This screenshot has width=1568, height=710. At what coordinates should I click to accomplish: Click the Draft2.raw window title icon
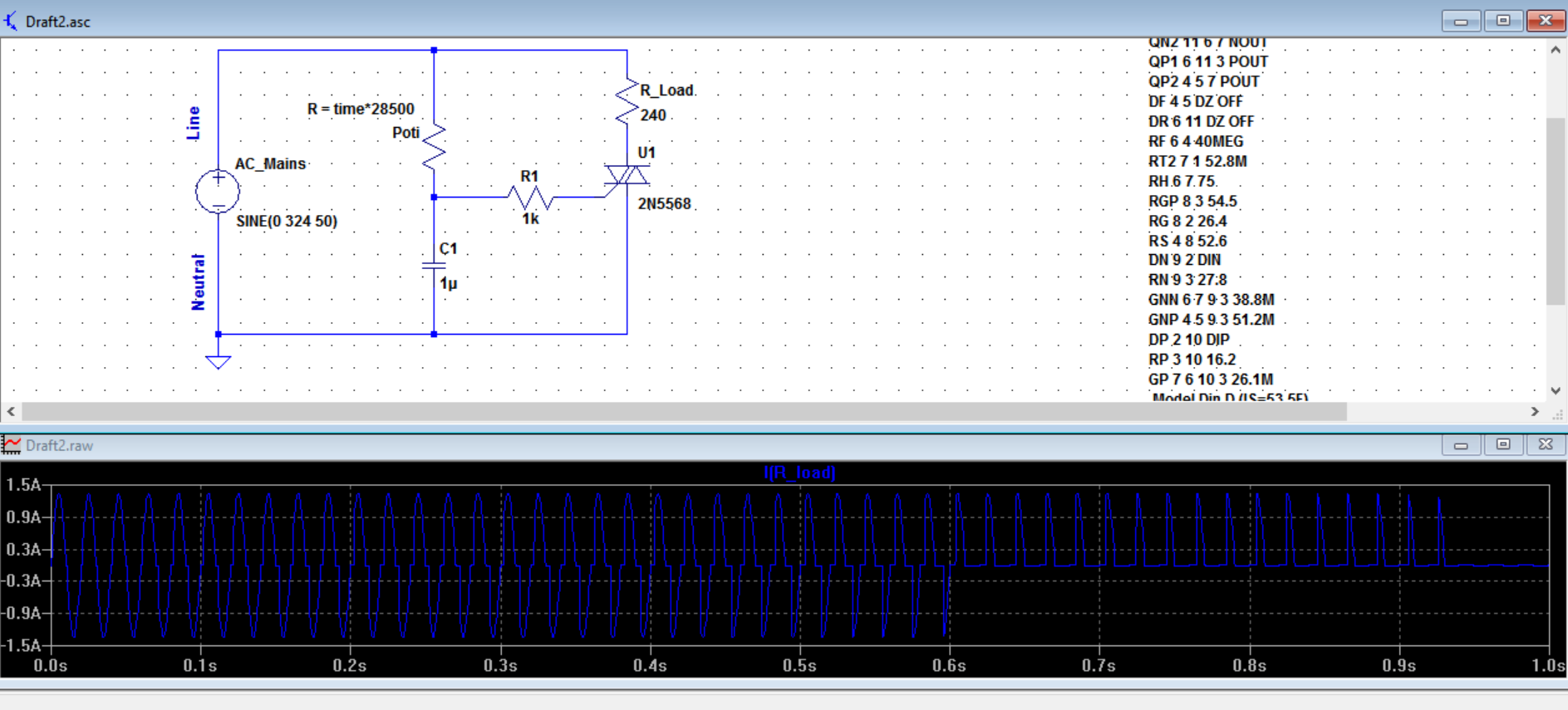(11, 445)
